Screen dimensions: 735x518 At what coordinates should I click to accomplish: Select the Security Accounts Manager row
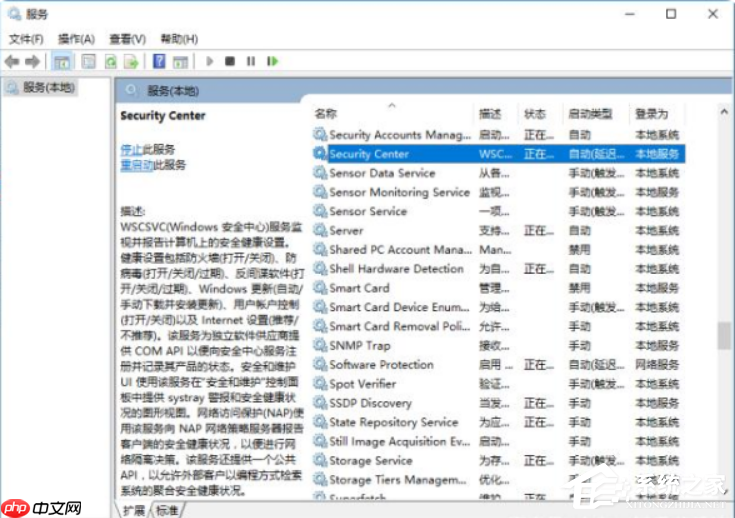point(499,135)
